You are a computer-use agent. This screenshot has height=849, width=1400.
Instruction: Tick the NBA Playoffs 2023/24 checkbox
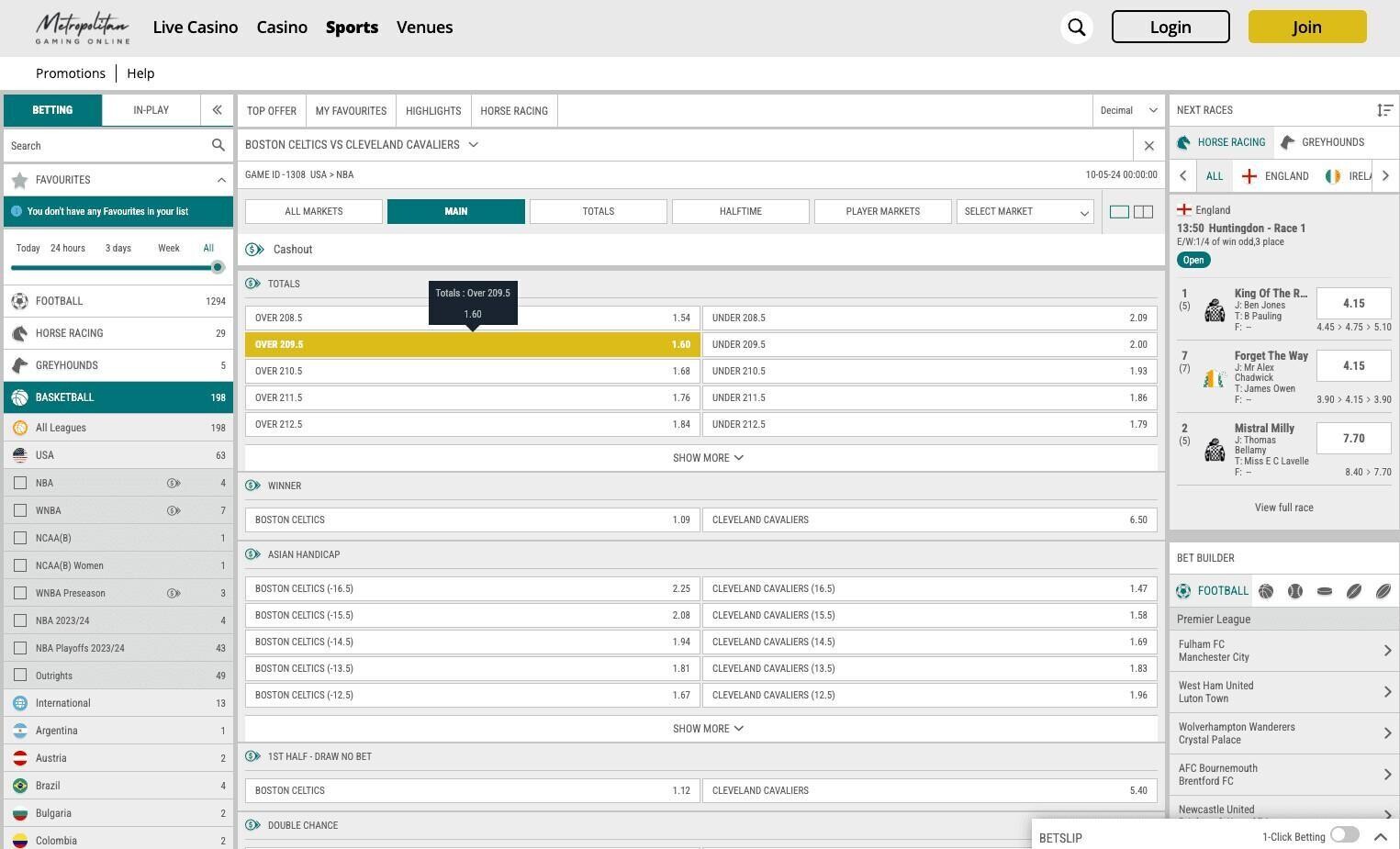pyautogui.click(x=20, y=648)
